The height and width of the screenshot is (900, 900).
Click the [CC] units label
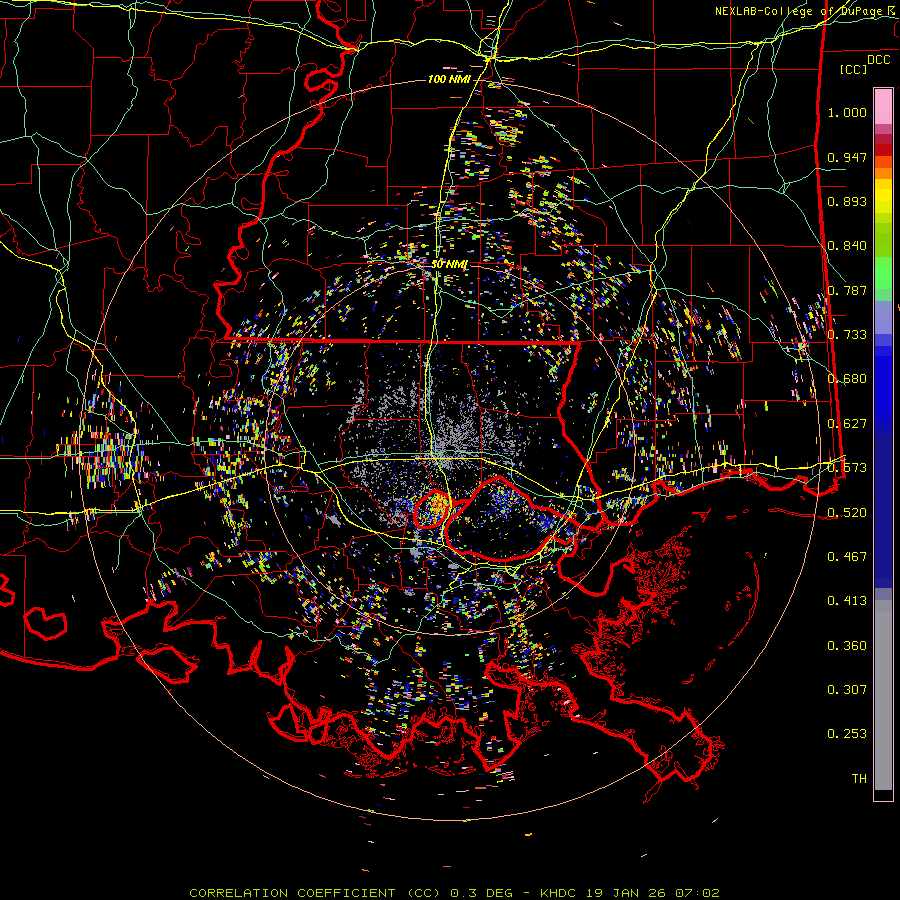tap(853, 69)
